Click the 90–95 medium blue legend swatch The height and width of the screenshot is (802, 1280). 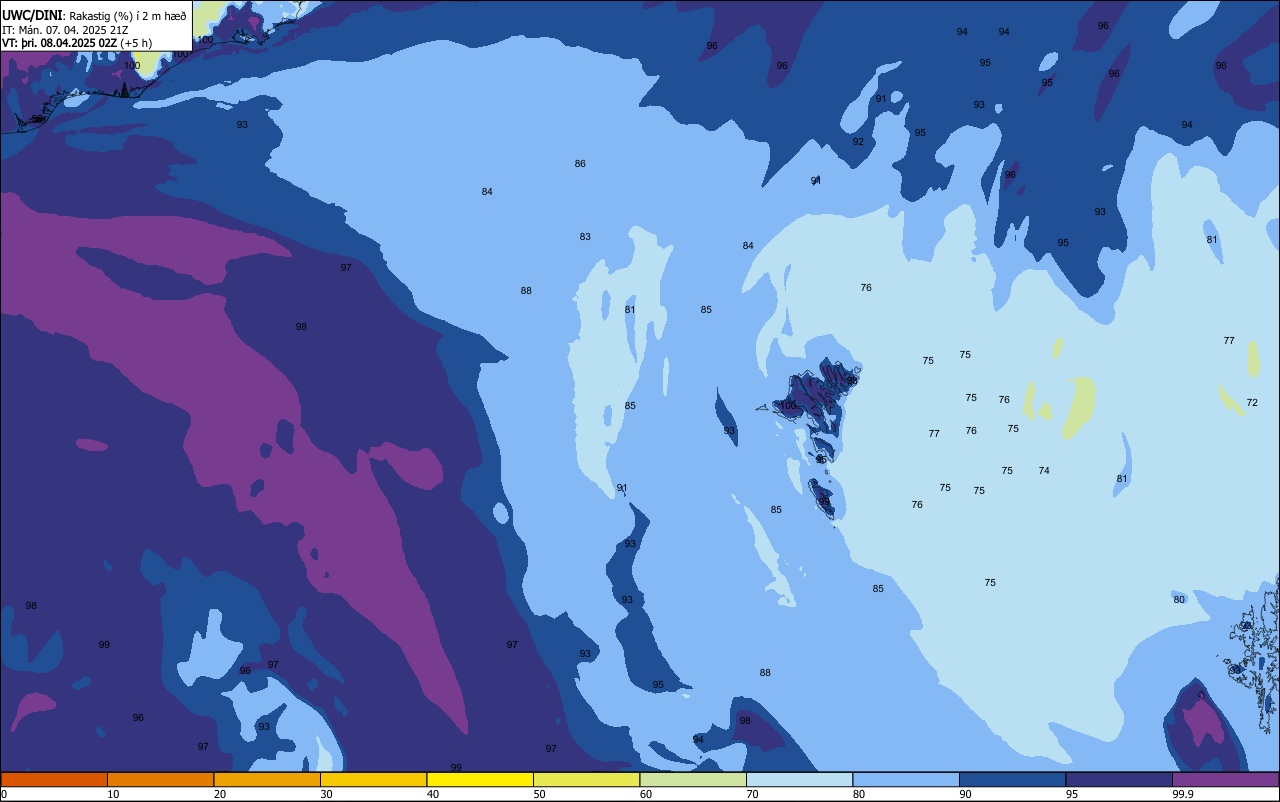pos(1012,779)
